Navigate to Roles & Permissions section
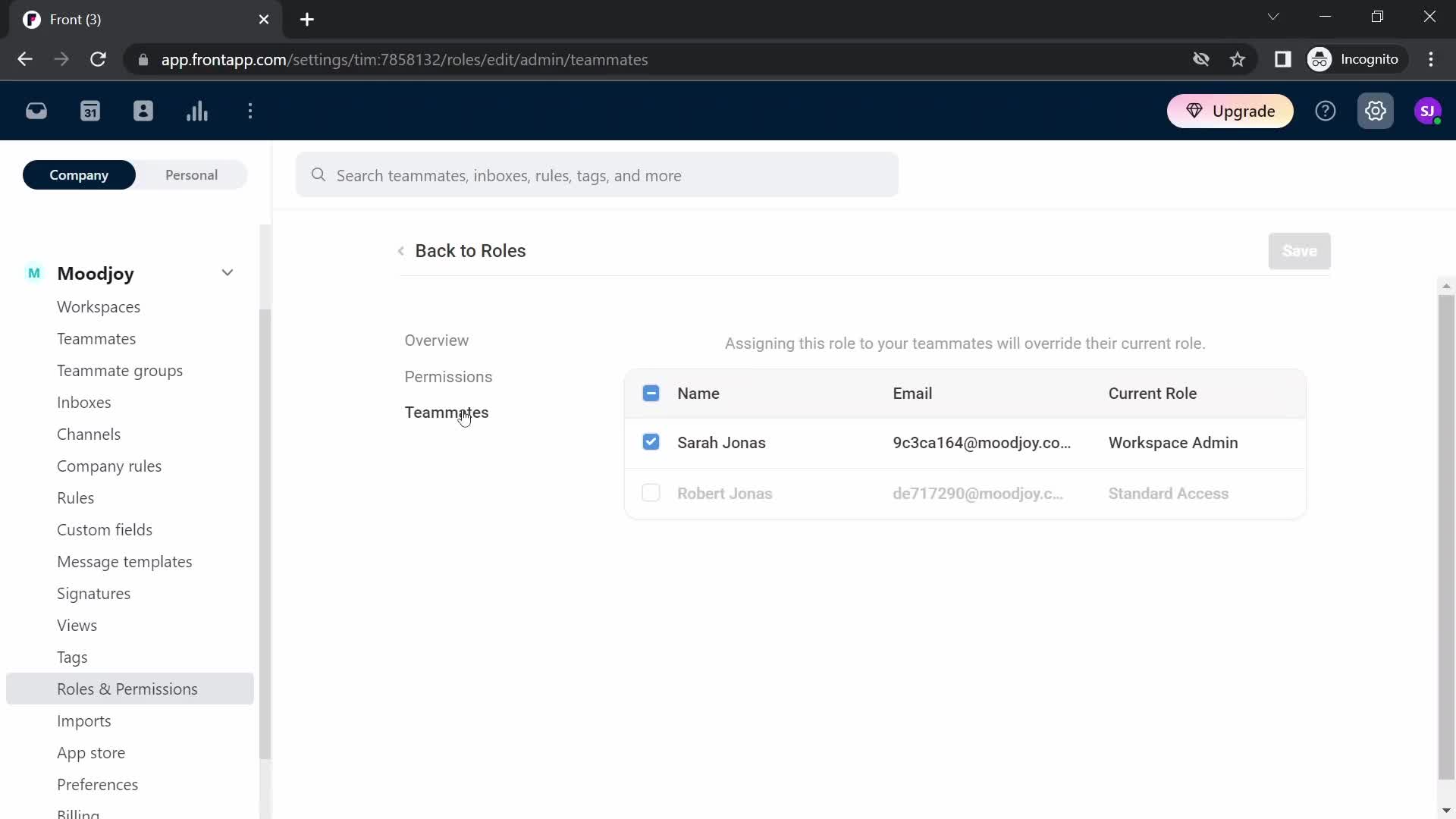The width and height of the screenshot is (1456, 819). [127, 688]
